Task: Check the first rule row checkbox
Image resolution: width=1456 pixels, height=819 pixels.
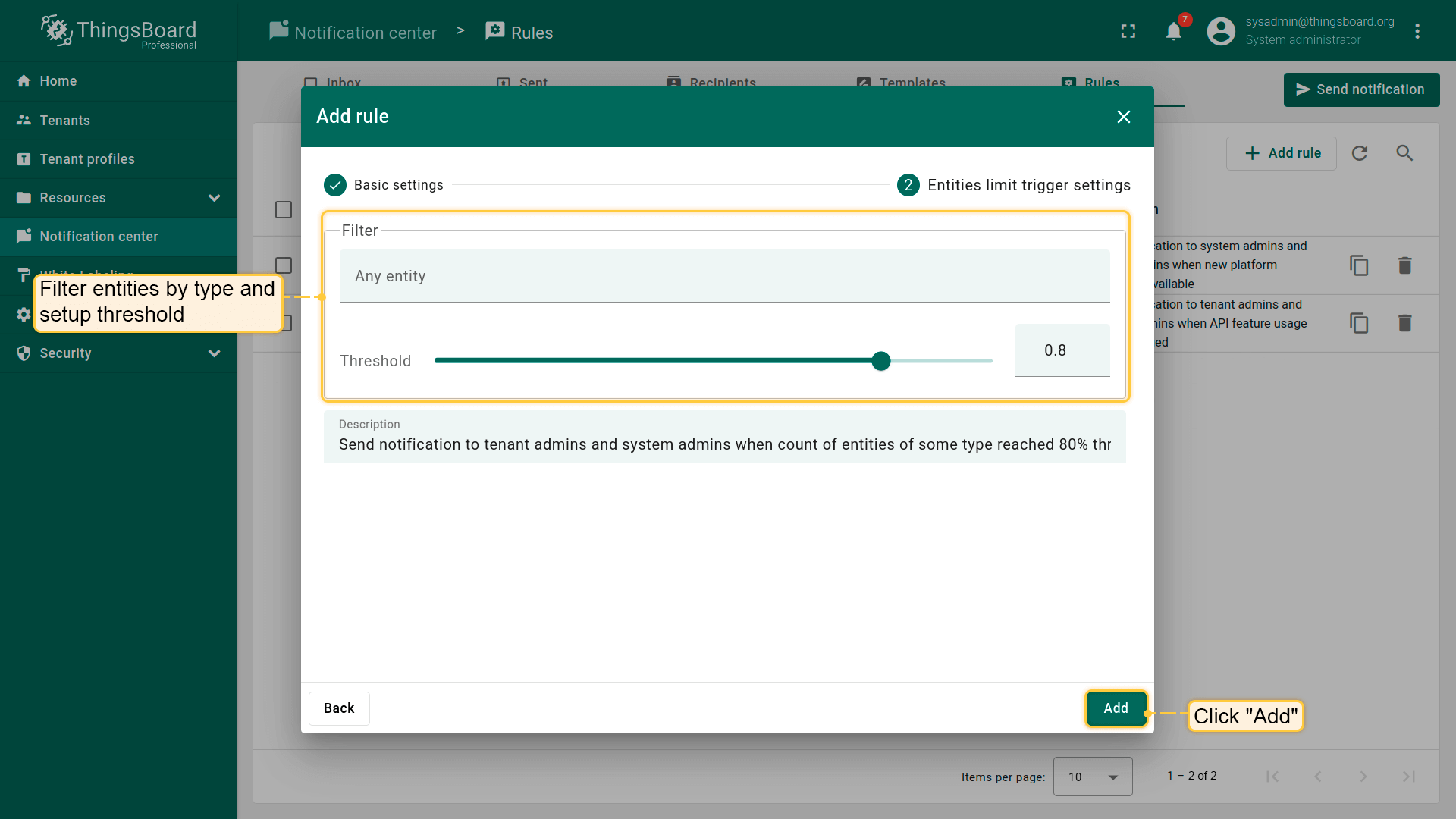Action: point(284,265)
